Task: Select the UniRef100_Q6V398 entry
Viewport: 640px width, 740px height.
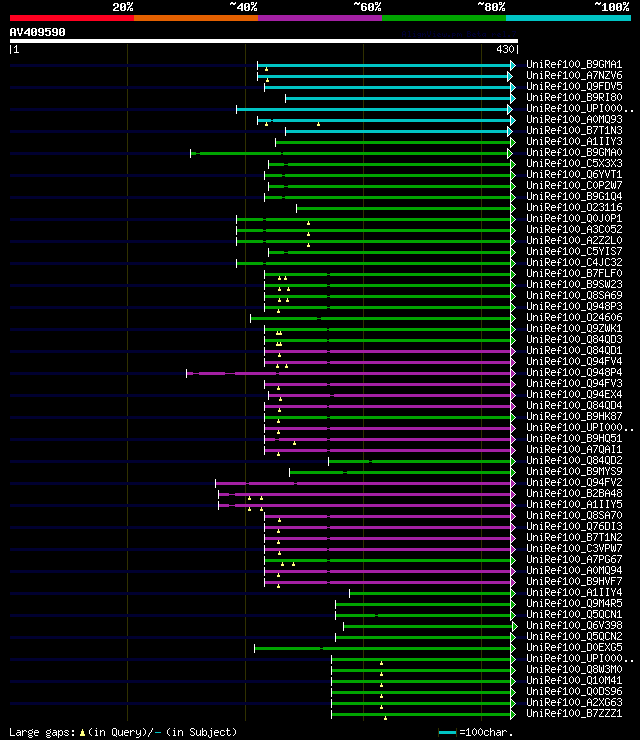Action: pos(574,626)
